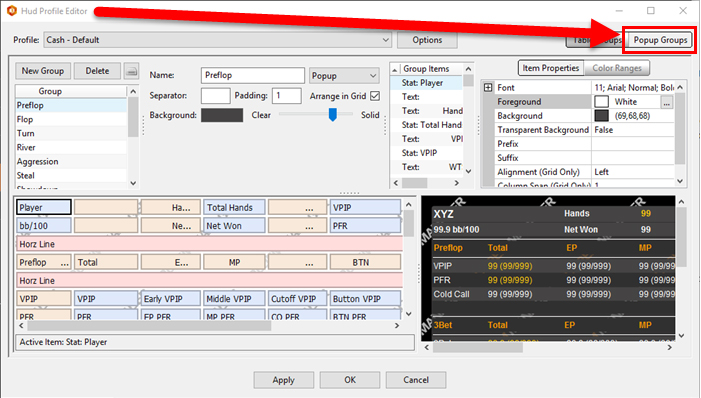Select the Item Properties tab
Screen dimensions: 701x398
pyautogui.click(x=551, y=68)
